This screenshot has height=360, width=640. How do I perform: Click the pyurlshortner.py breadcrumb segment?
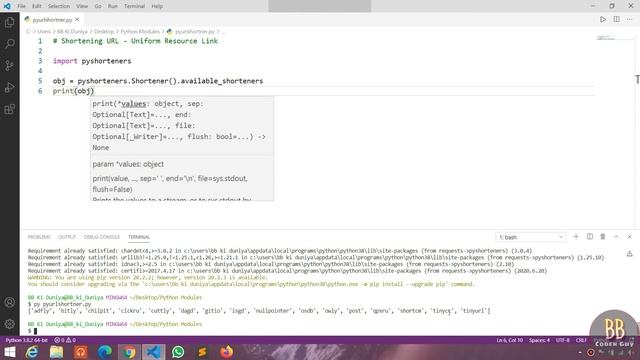tap(195, 31)
